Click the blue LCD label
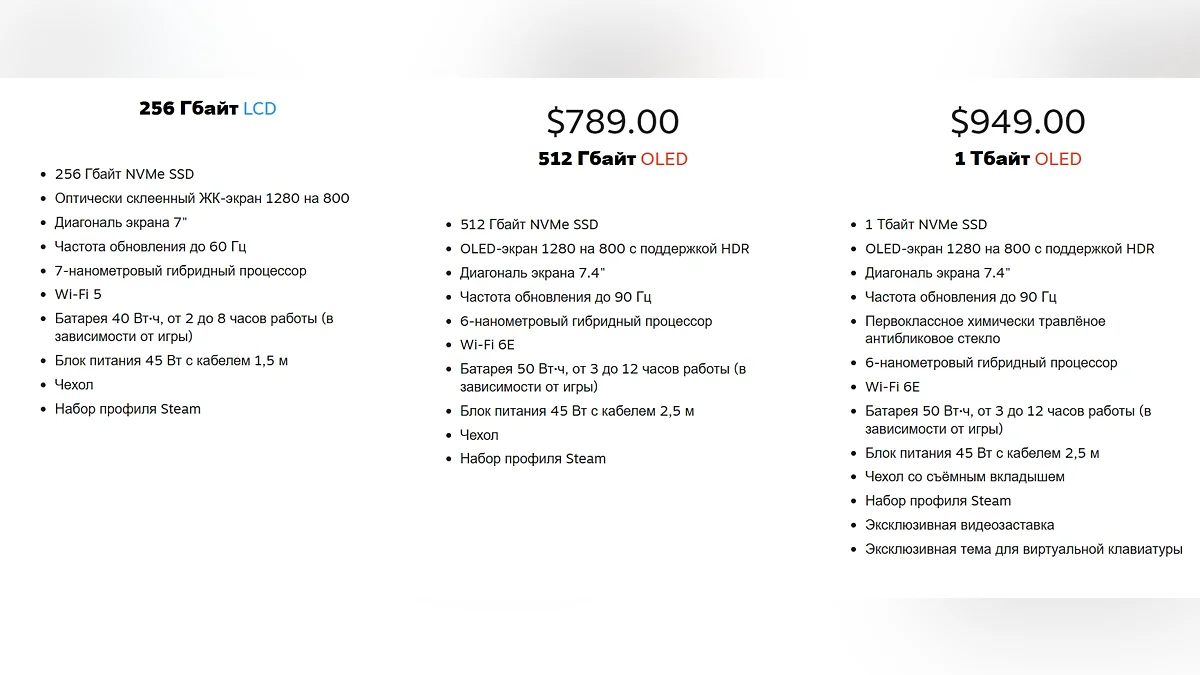Screen dimensions: 1200x675 (x=260, y=108)
